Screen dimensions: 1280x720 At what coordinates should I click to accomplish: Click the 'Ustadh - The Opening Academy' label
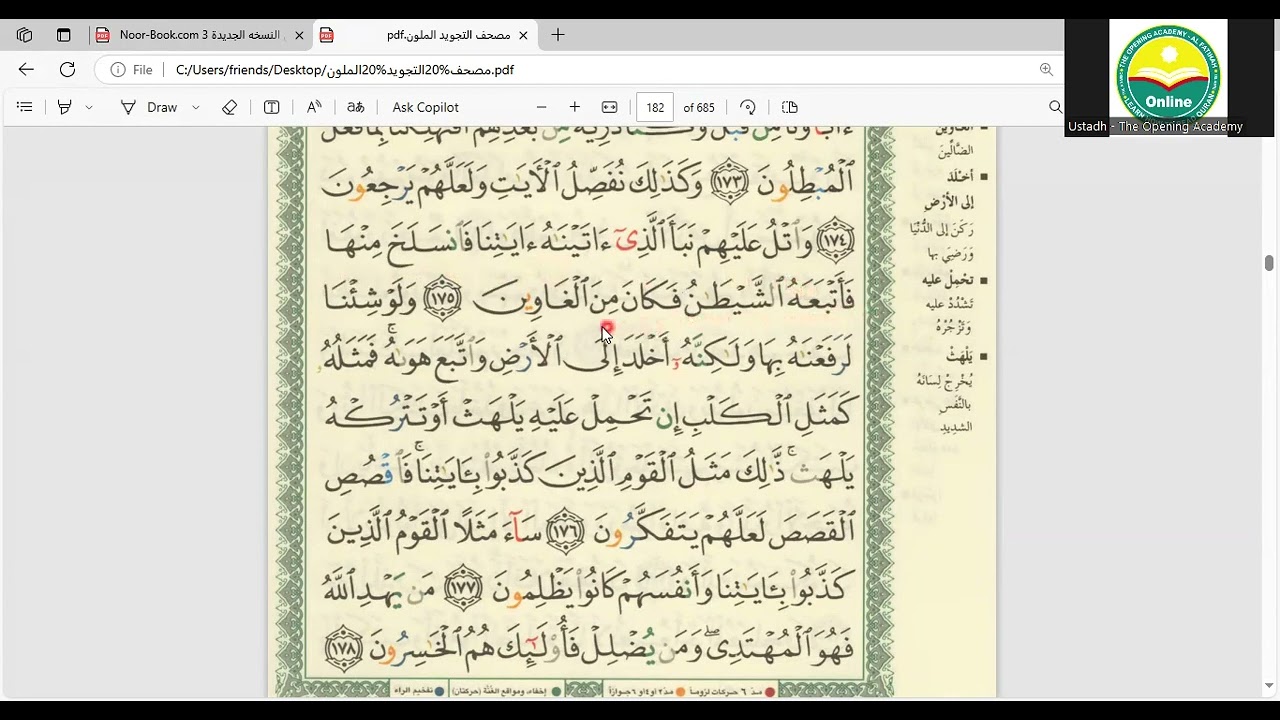click(1155, 127)
